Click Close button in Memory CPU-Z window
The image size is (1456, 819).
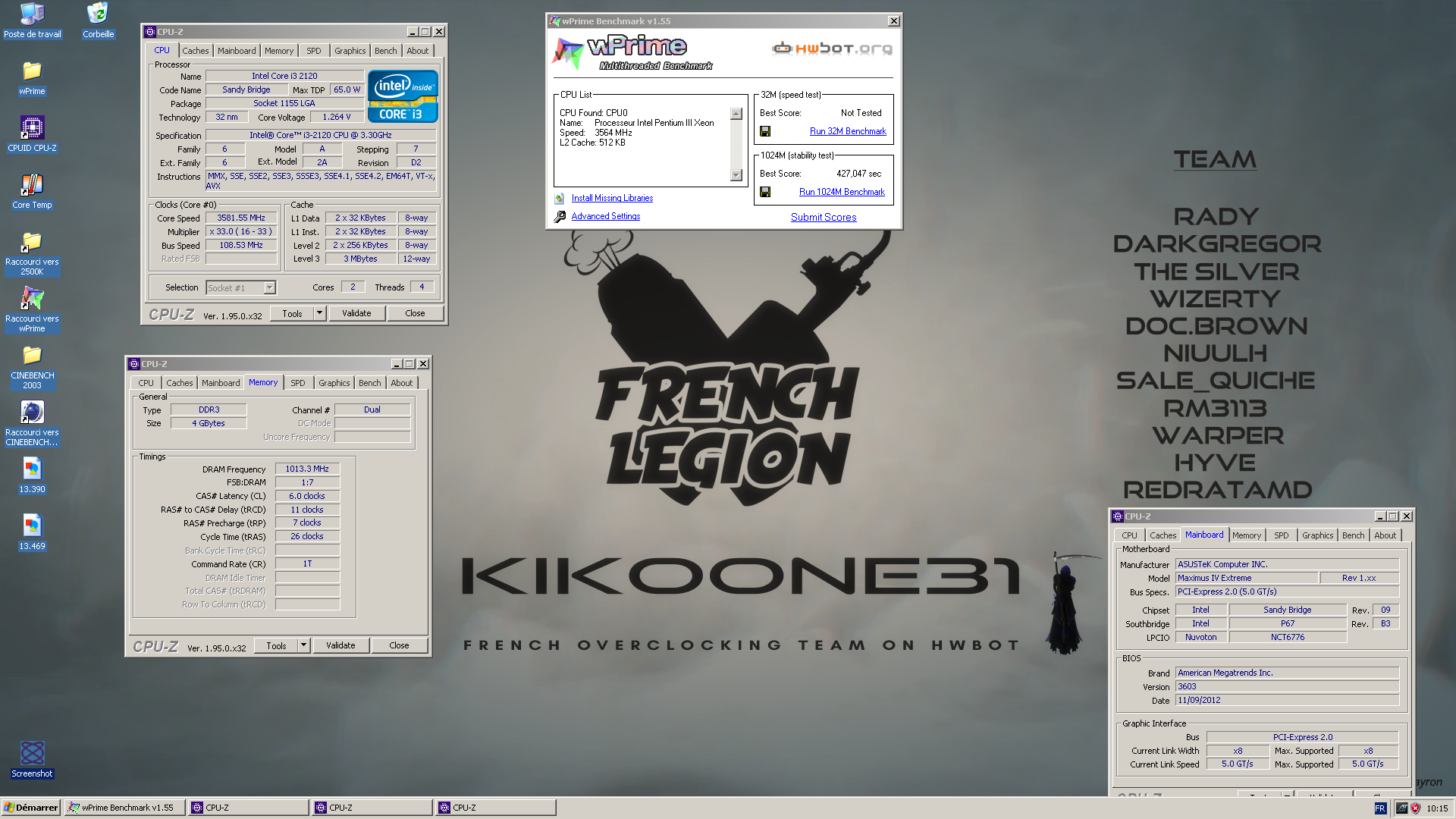coord(399,645)
